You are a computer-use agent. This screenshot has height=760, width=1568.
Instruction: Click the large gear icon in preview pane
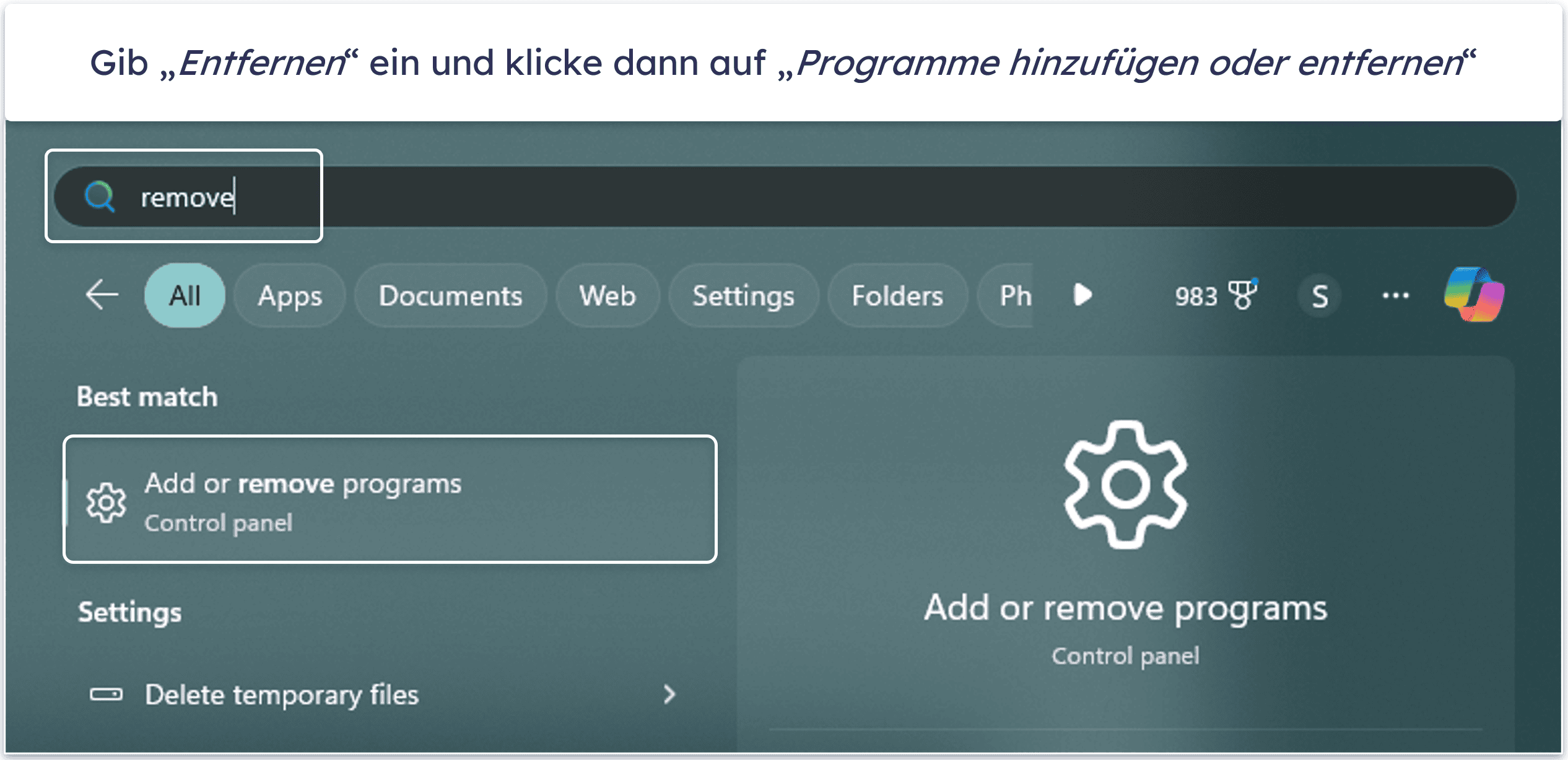(x=1125, y=485)
